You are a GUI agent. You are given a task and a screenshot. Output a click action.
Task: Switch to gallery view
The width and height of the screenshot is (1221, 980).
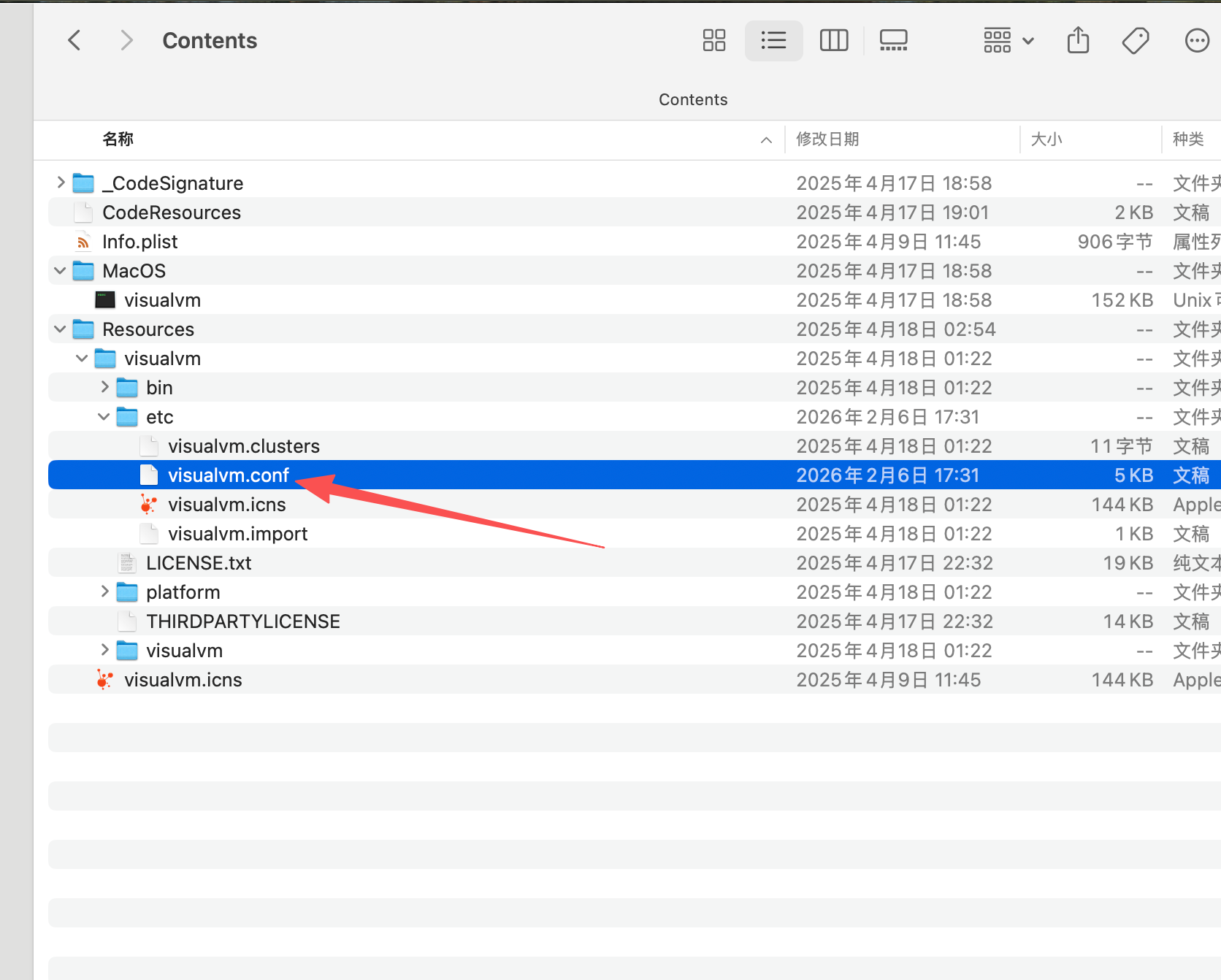click(x=893, y=40)
